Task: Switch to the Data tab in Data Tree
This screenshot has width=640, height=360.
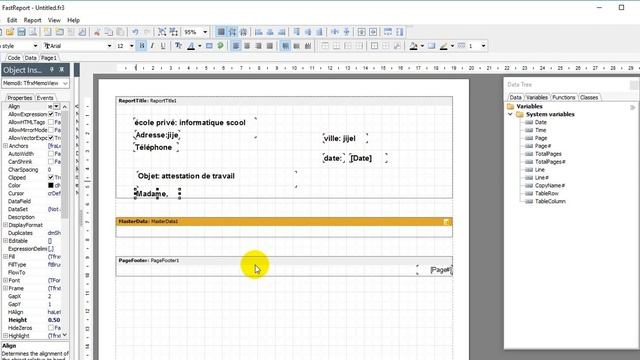Action: click(x=516, y=98)
